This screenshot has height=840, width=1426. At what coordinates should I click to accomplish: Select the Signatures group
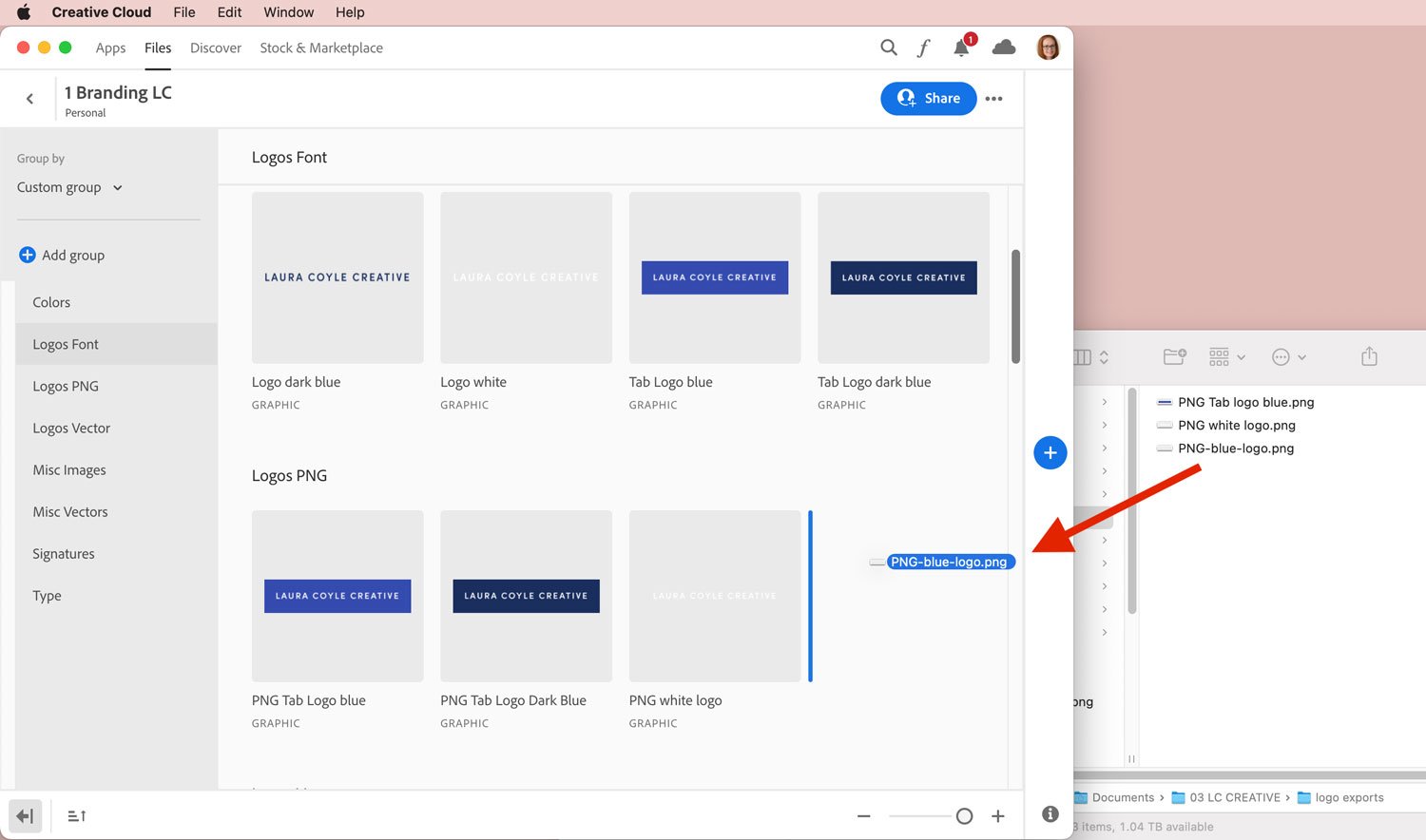pos(116,553)
